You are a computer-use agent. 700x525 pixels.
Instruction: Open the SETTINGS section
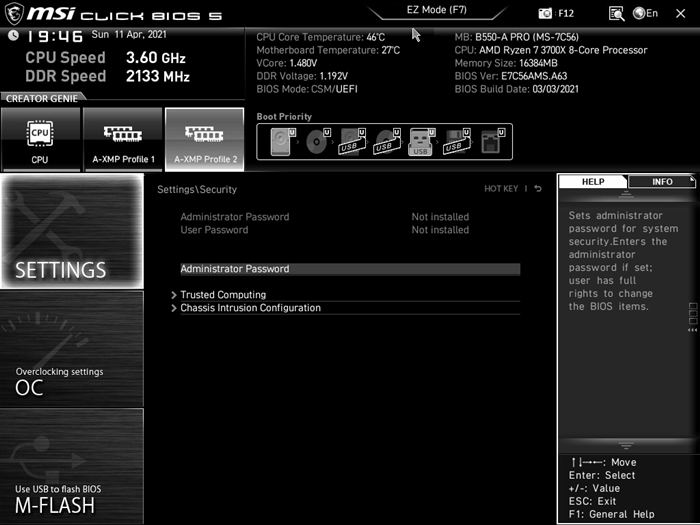point(72,231)
